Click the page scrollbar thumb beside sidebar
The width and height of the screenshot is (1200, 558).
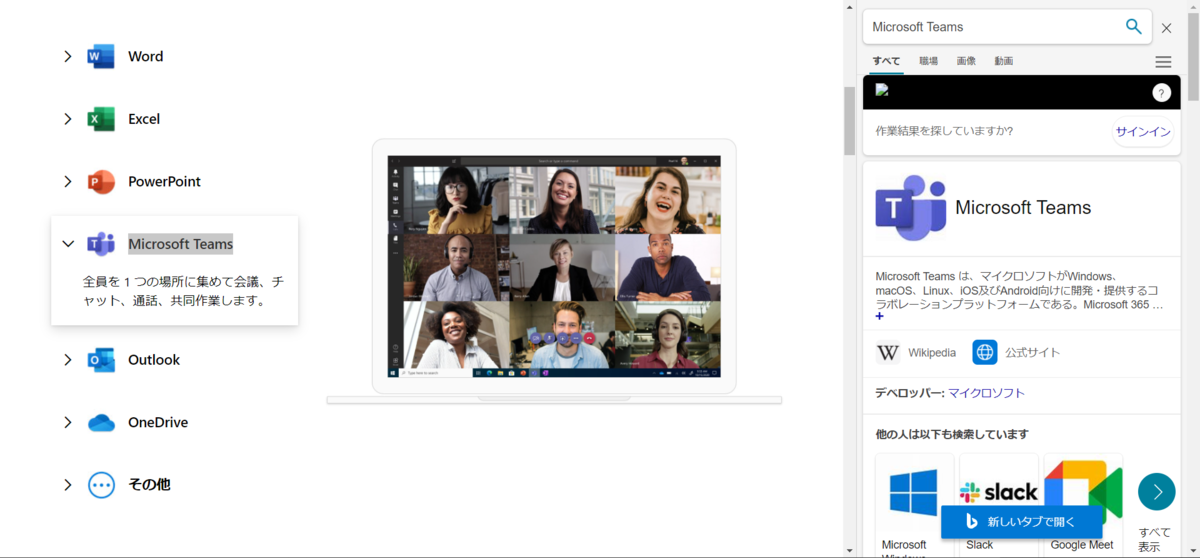(850, 122)
